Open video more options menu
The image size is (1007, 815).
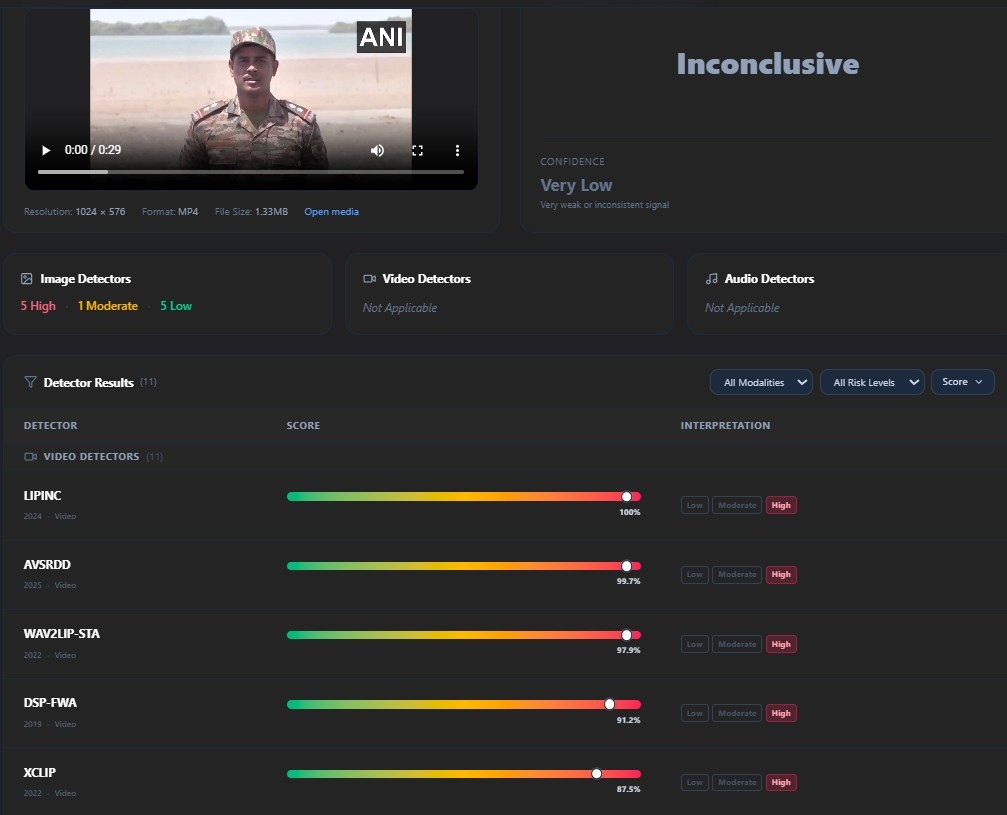pos(457,151)
